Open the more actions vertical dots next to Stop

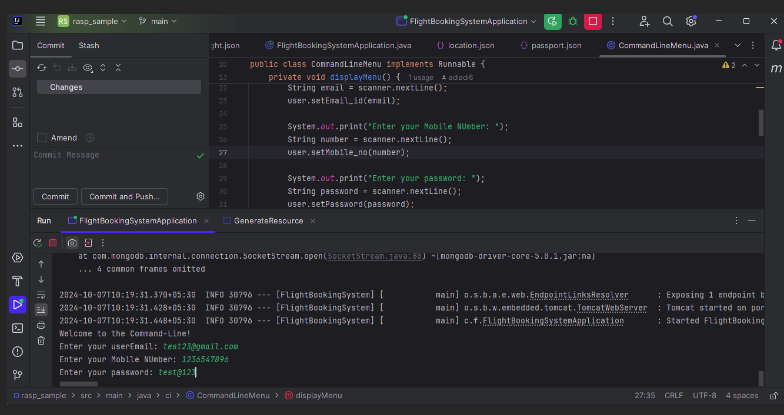click(x=612, y=21)
